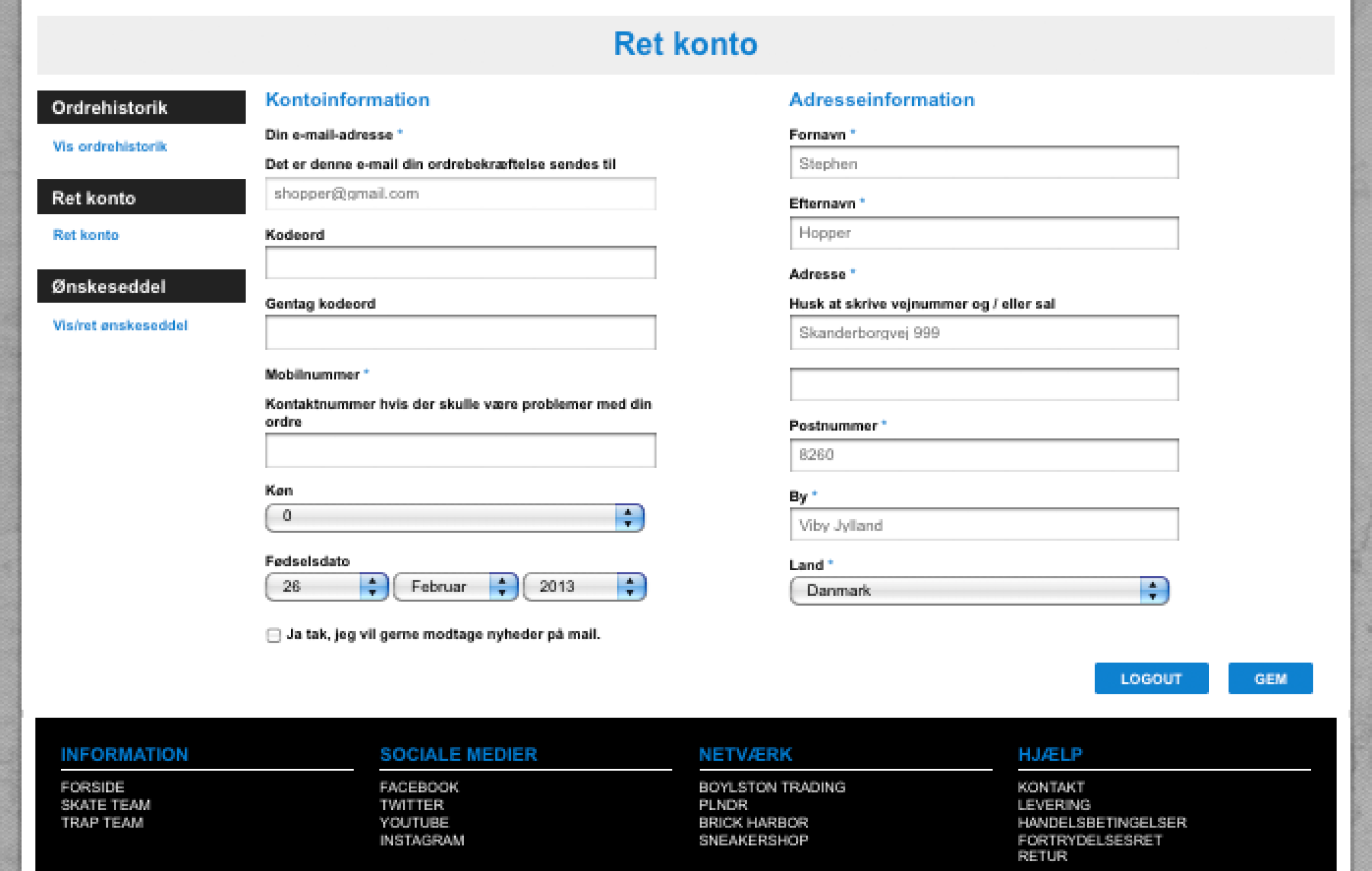Screen dimensions: 1372x871
Task: Open the TRAP TEAM footer link
Action: coord(102,822)
